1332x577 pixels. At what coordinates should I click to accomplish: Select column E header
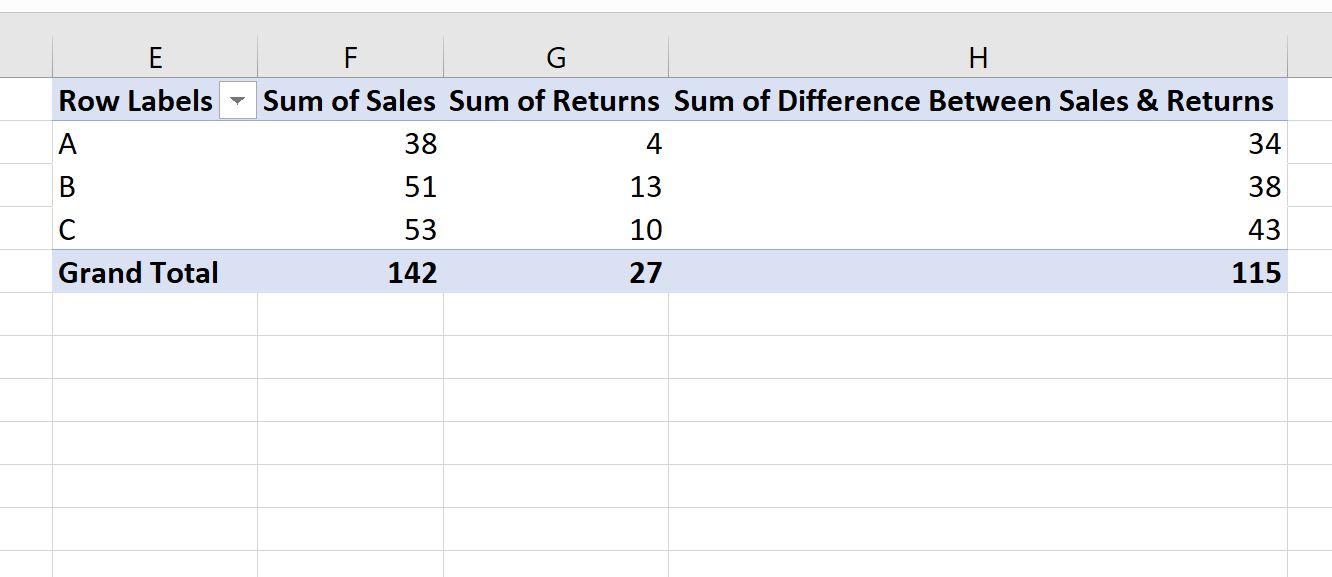tap(155, 58)
